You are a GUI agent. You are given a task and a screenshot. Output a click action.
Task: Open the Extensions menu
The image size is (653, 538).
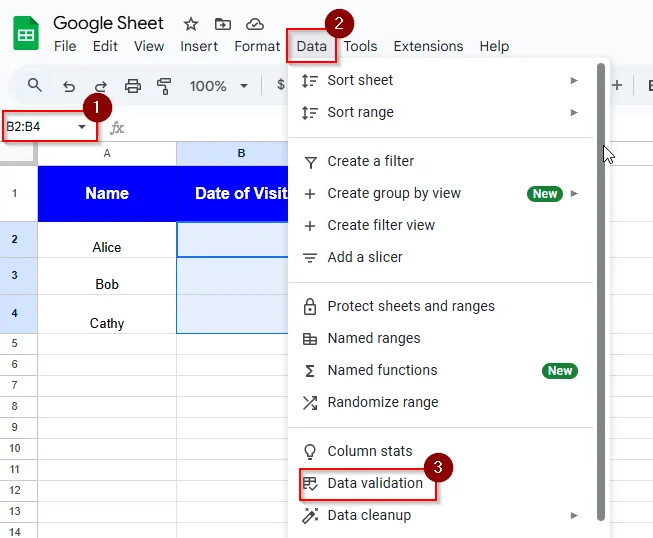point(428,46)
